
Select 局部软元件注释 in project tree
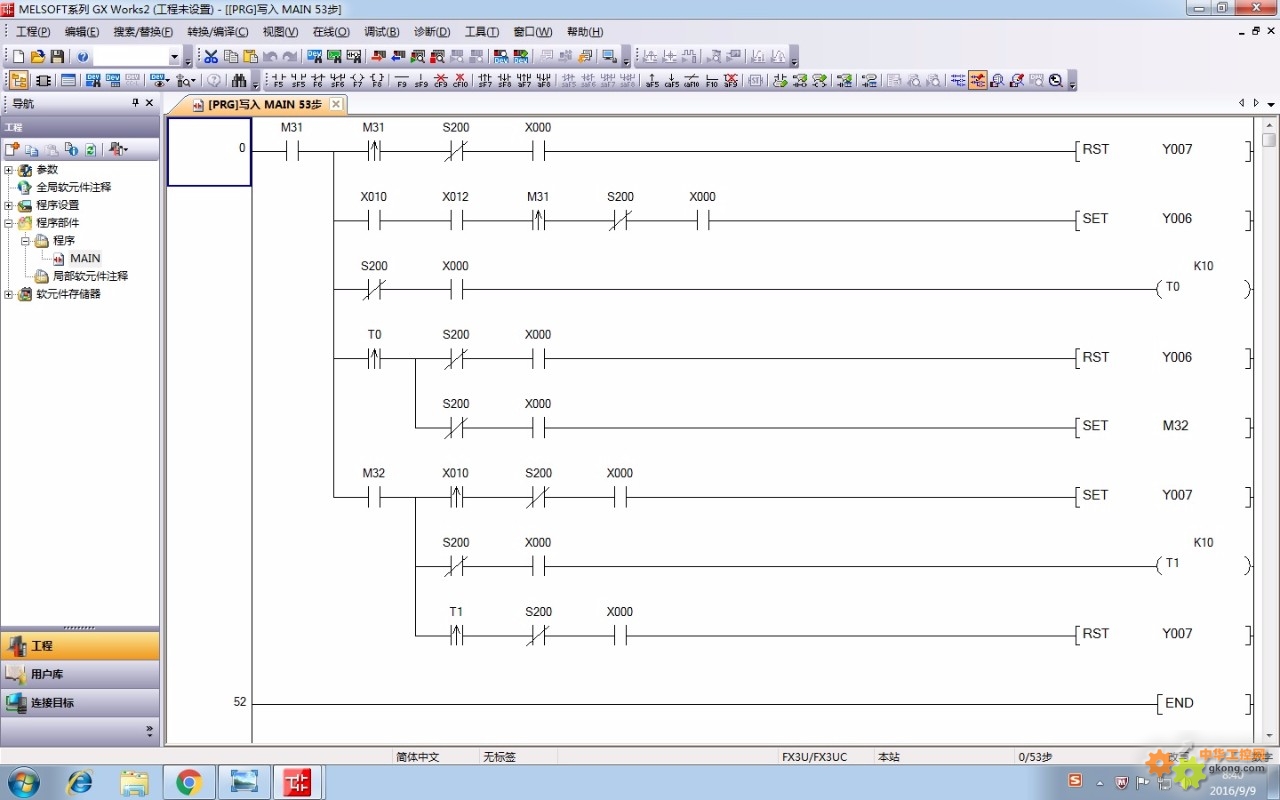[x=90, y=276]
